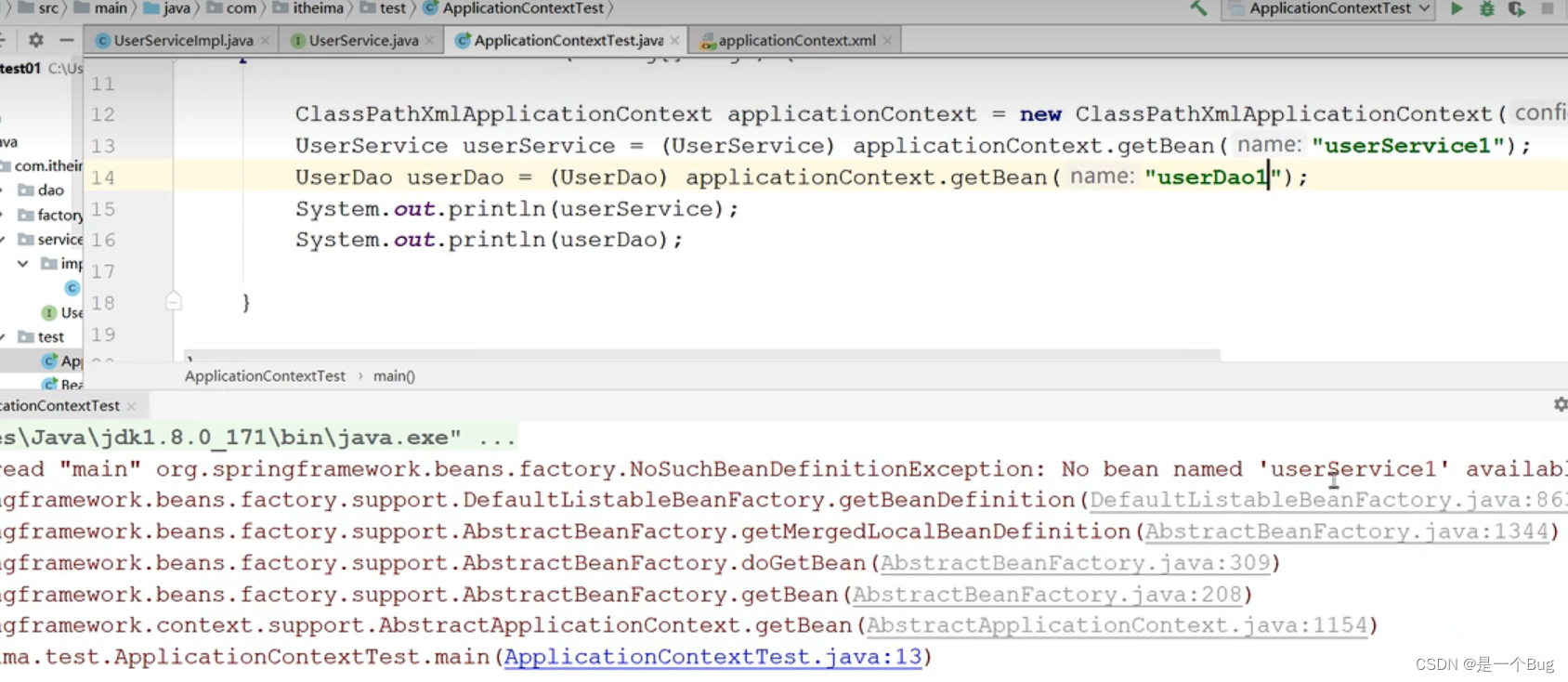1568x682 pixels.
Task: Open the AbstractBeanFactory.java:309 stack trace link
Action: coord(1075,563)
